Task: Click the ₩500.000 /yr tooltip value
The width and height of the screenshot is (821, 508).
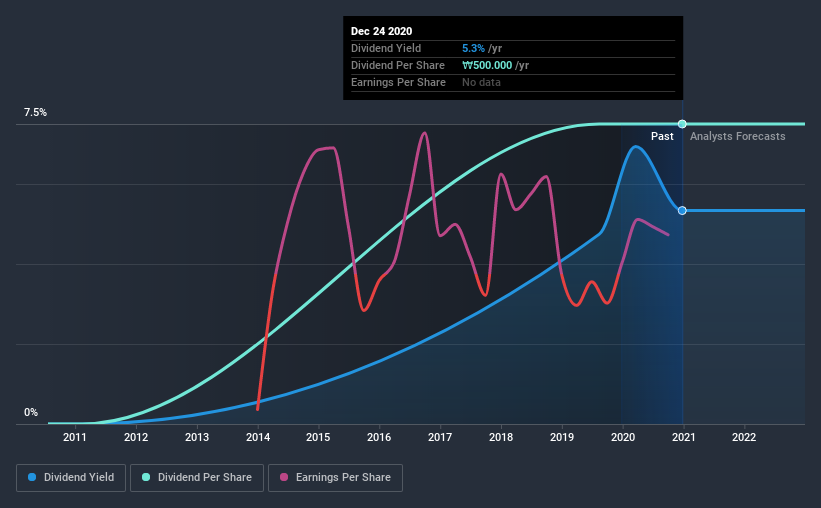Action: [x=495, y=65]
